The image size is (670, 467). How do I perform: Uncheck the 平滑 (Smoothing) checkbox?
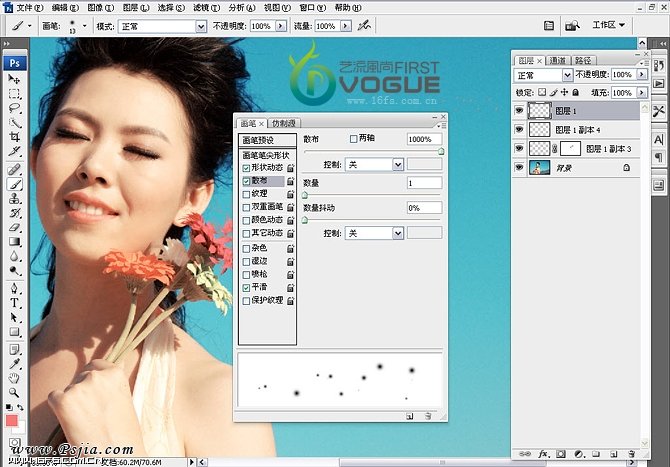247,287
